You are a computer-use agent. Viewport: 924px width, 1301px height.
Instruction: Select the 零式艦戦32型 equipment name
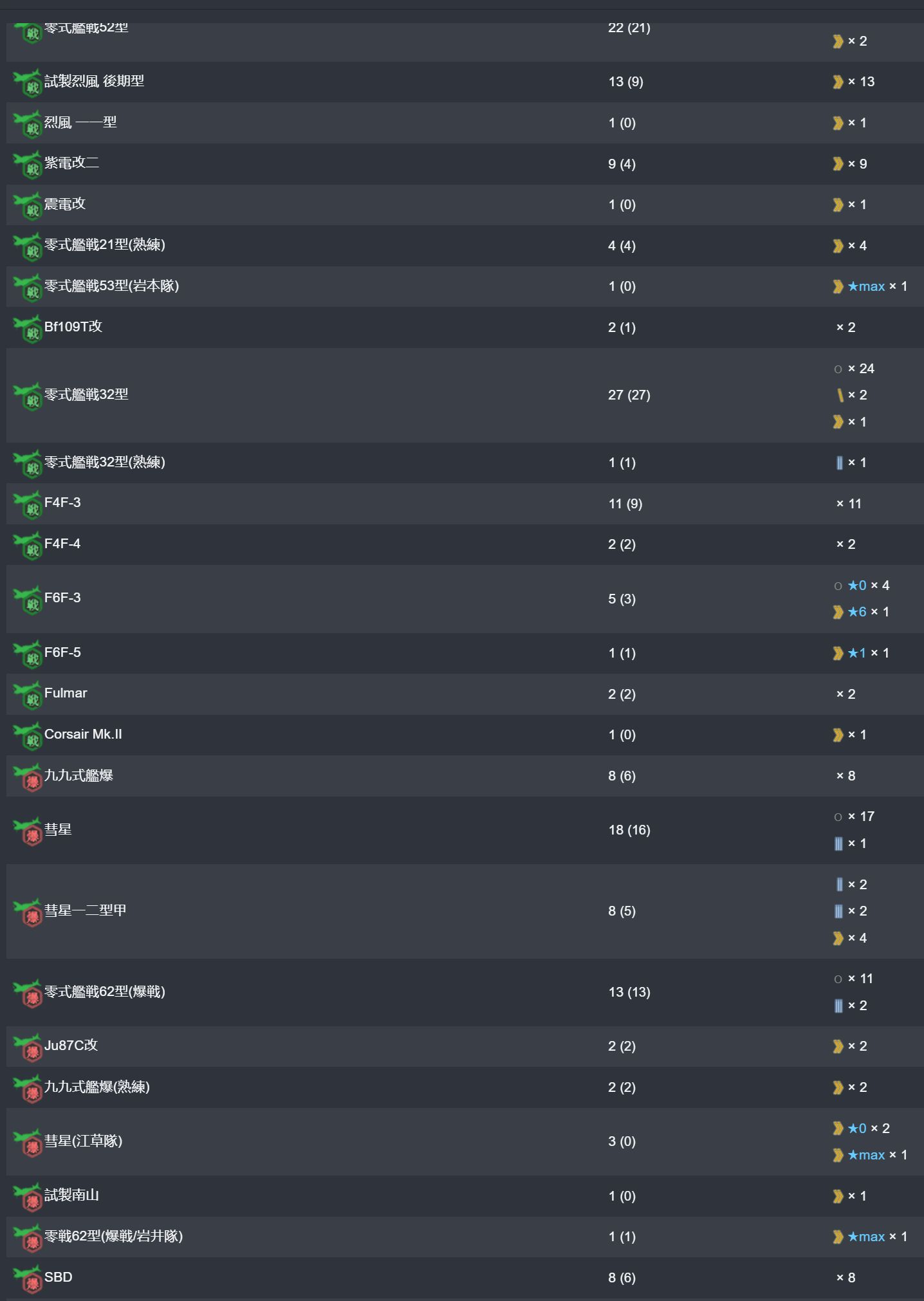(86, 394)
